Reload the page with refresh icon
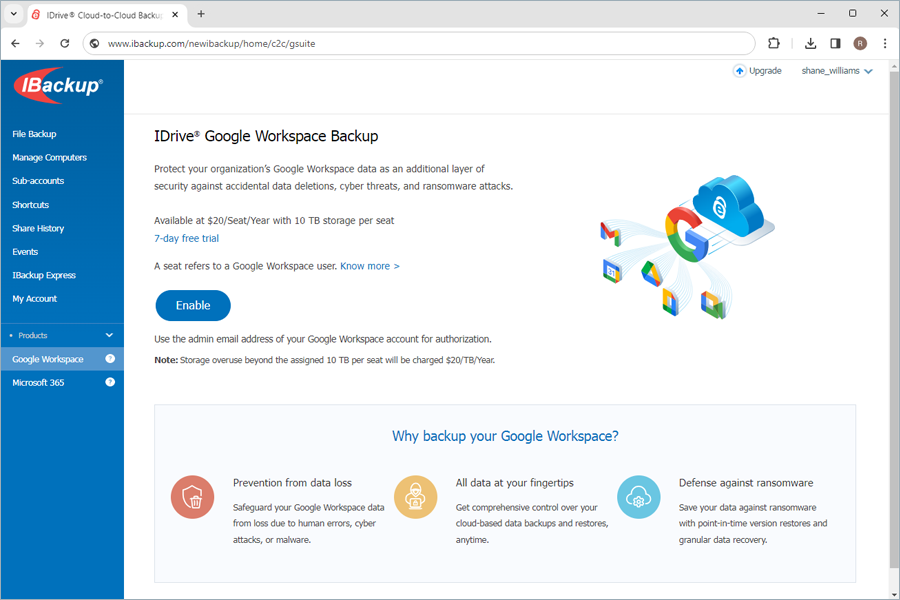This screenshot has width=900, height=600. click(65, 43)
